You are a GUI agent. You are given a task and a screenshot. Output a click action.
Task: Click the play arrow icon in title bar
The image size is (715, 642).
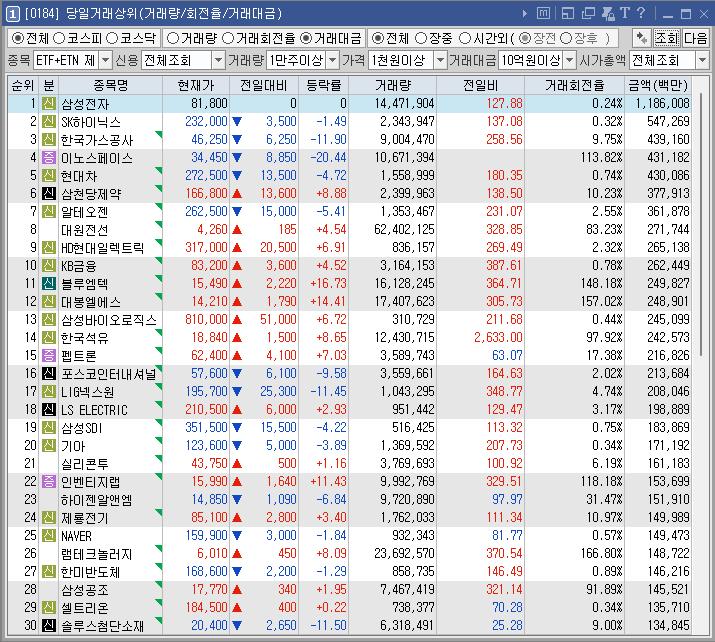(525, 14)
